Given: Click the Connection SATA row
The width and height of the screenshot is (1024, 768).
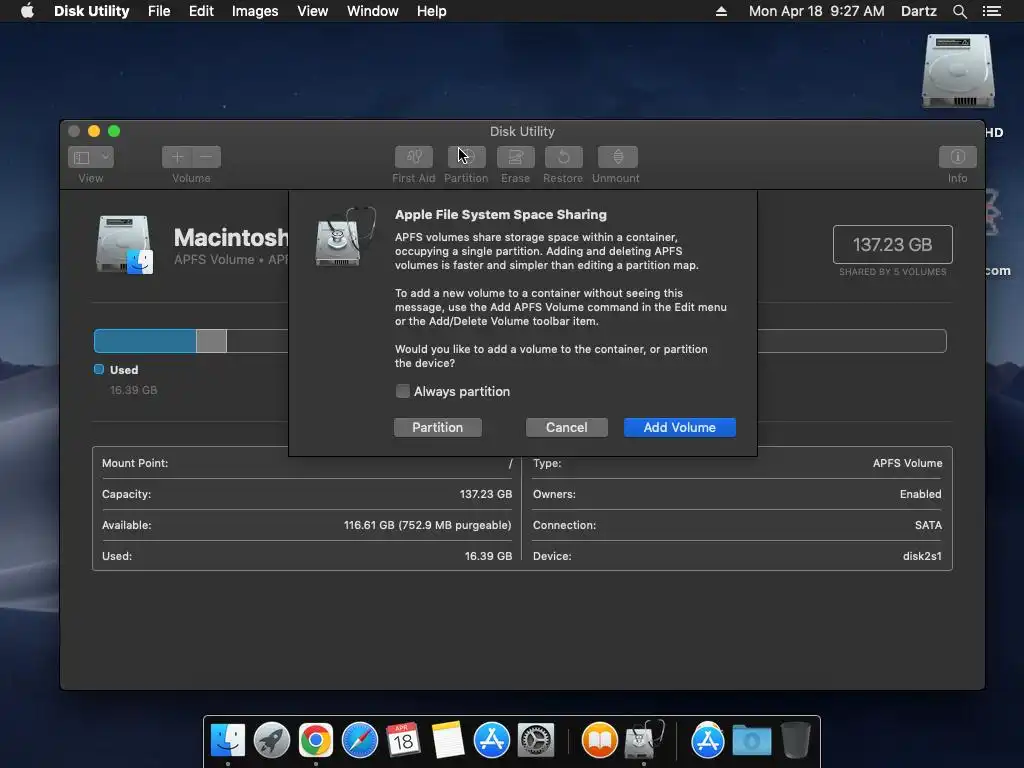Looking at the screenshot, I should [x=737, y=525].
